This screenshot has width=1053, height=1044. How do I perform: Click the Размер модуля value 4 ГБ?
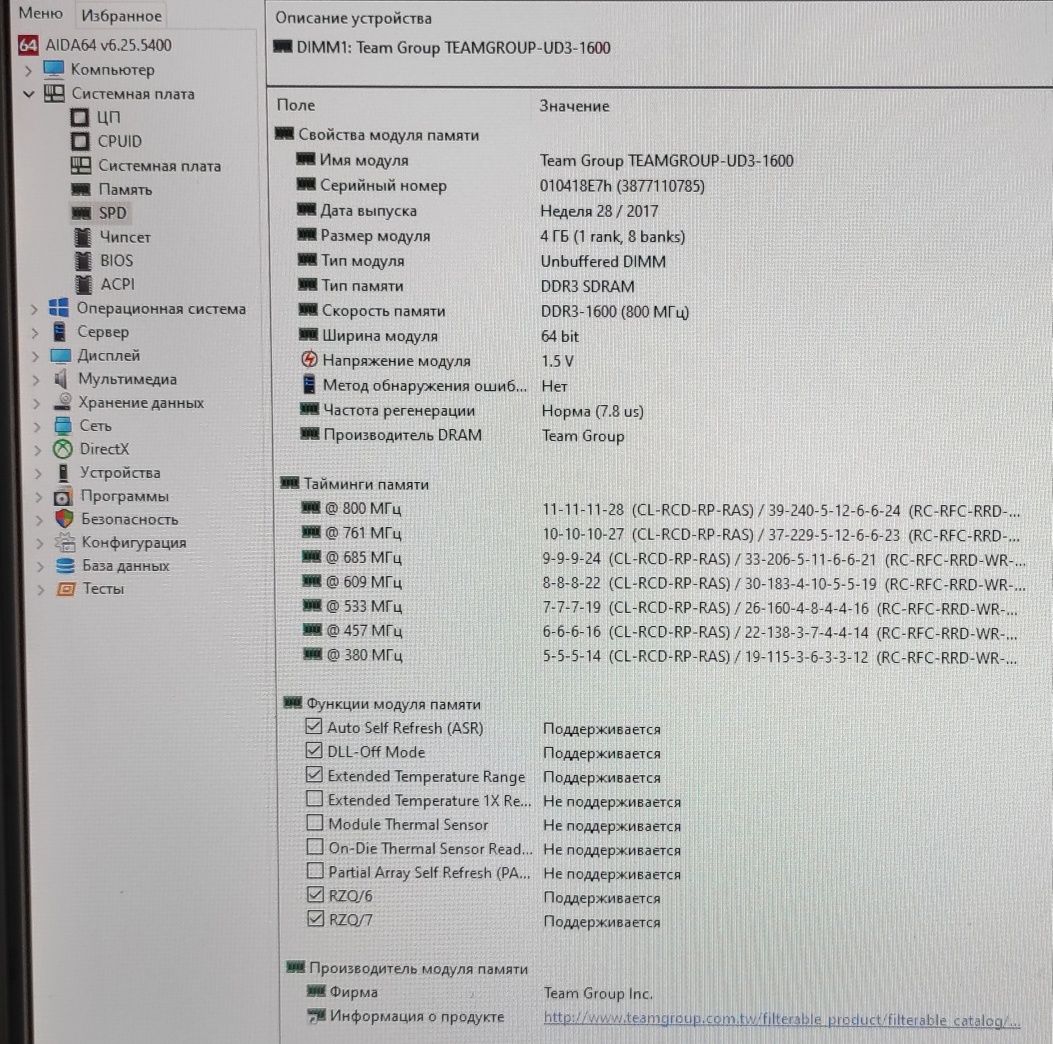[612, 236]
